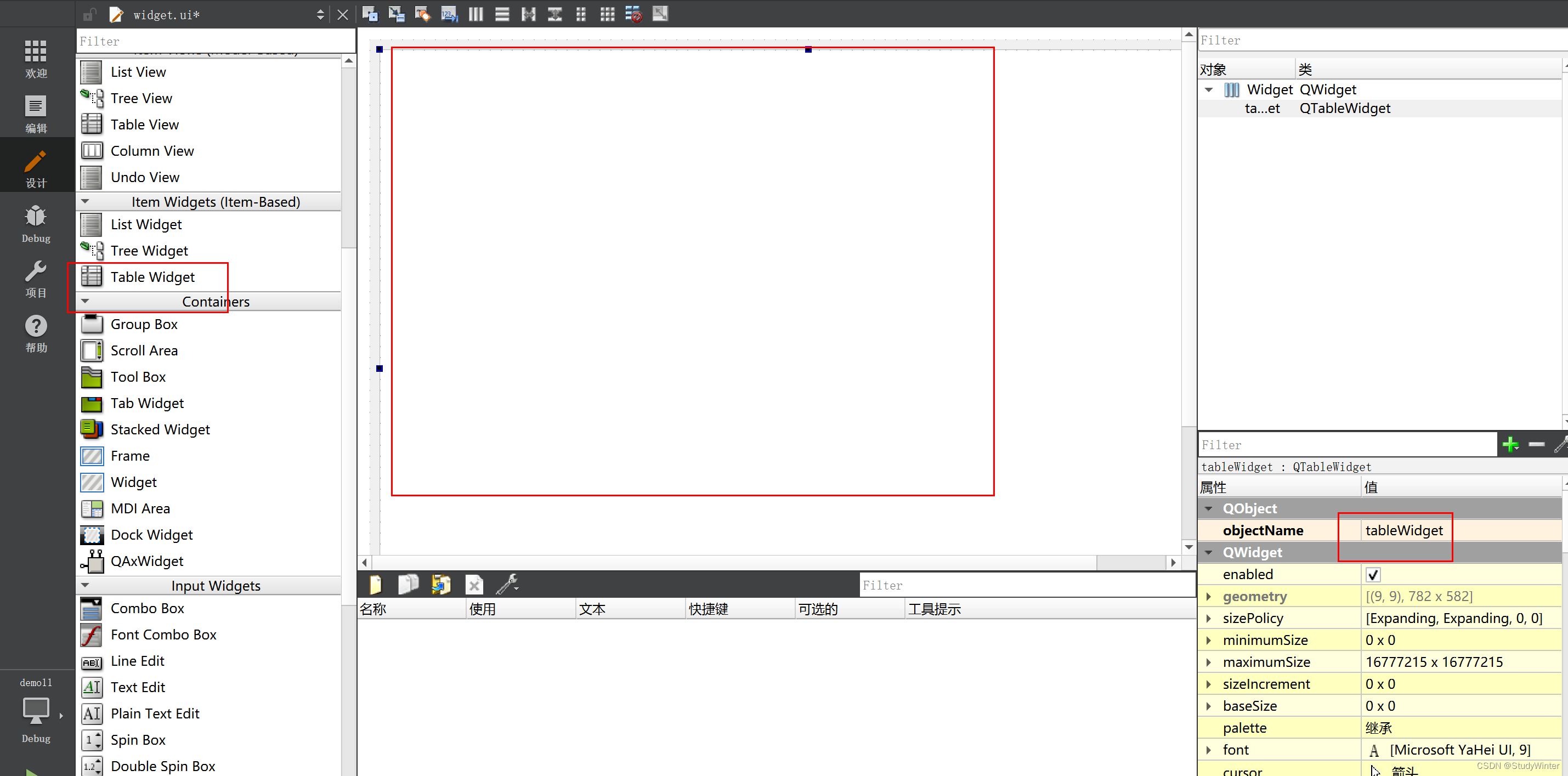The image size is (1568, 776).
Task: Select tableWidget in the object inspector
Action: [x=1263, y=109]
